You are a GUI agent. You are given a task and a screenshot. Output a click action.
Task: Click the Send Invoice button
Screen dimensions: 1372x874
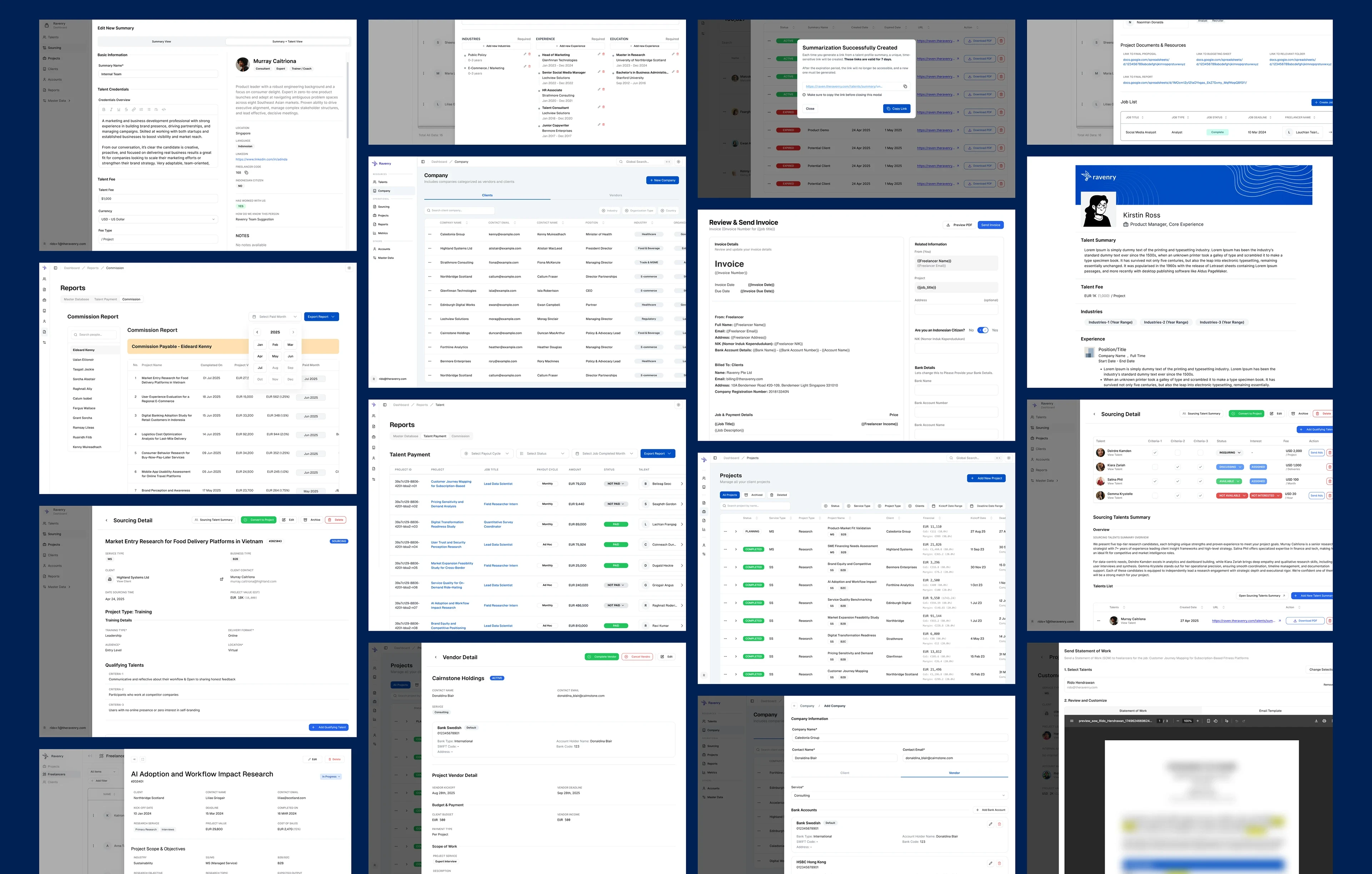point(990,225)
